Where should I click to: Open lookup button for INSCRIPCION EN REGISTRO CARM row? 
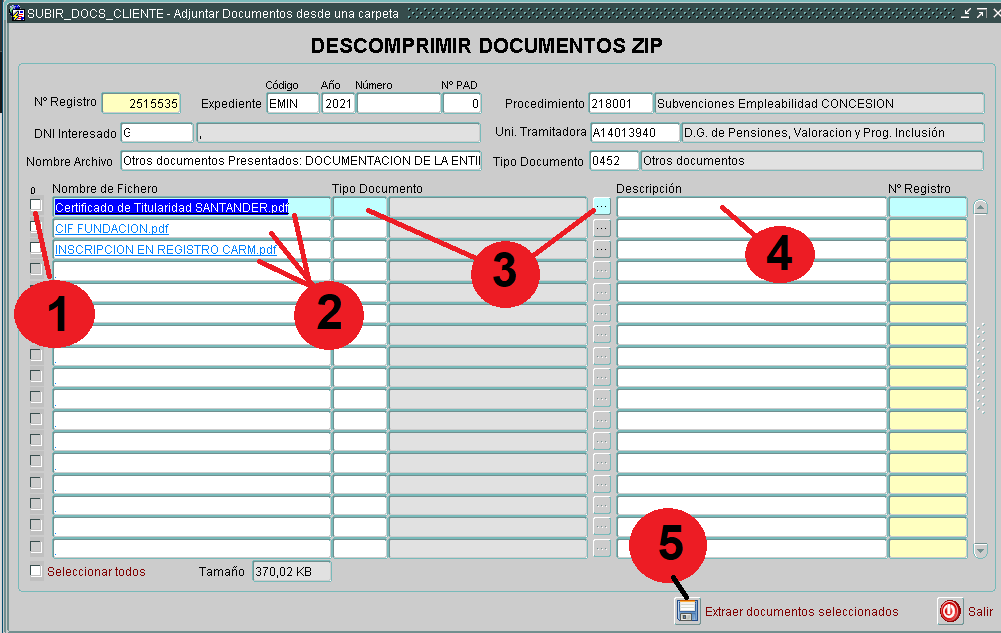point(601,249)
